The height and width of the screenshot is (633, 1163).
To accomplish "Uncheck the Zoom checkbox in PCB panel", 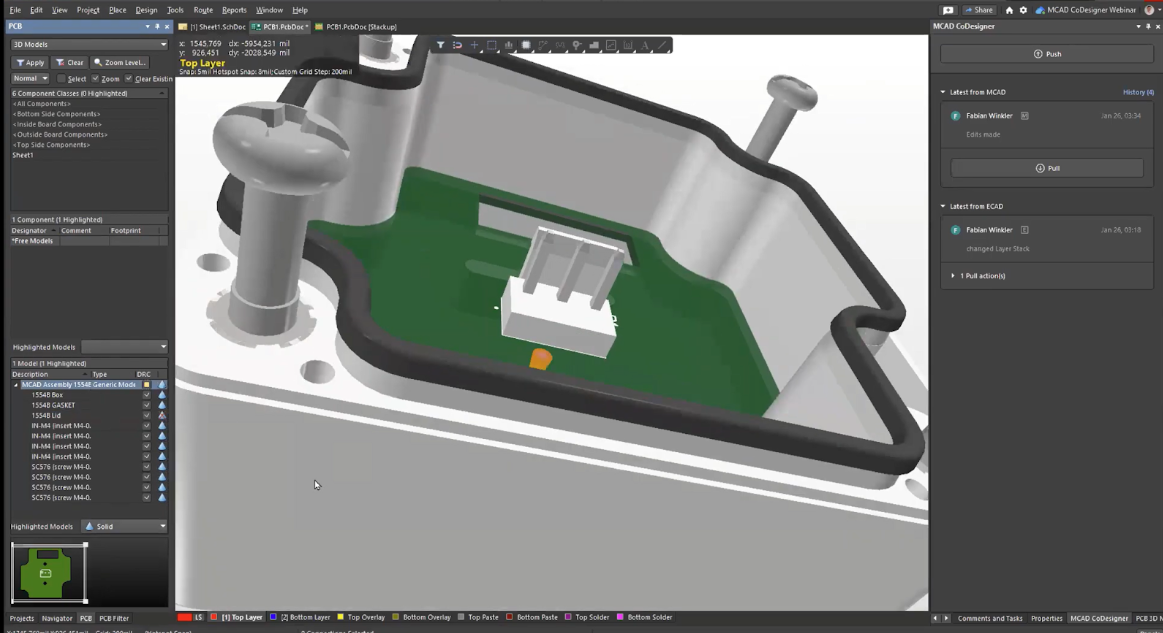I will [95, 79].
